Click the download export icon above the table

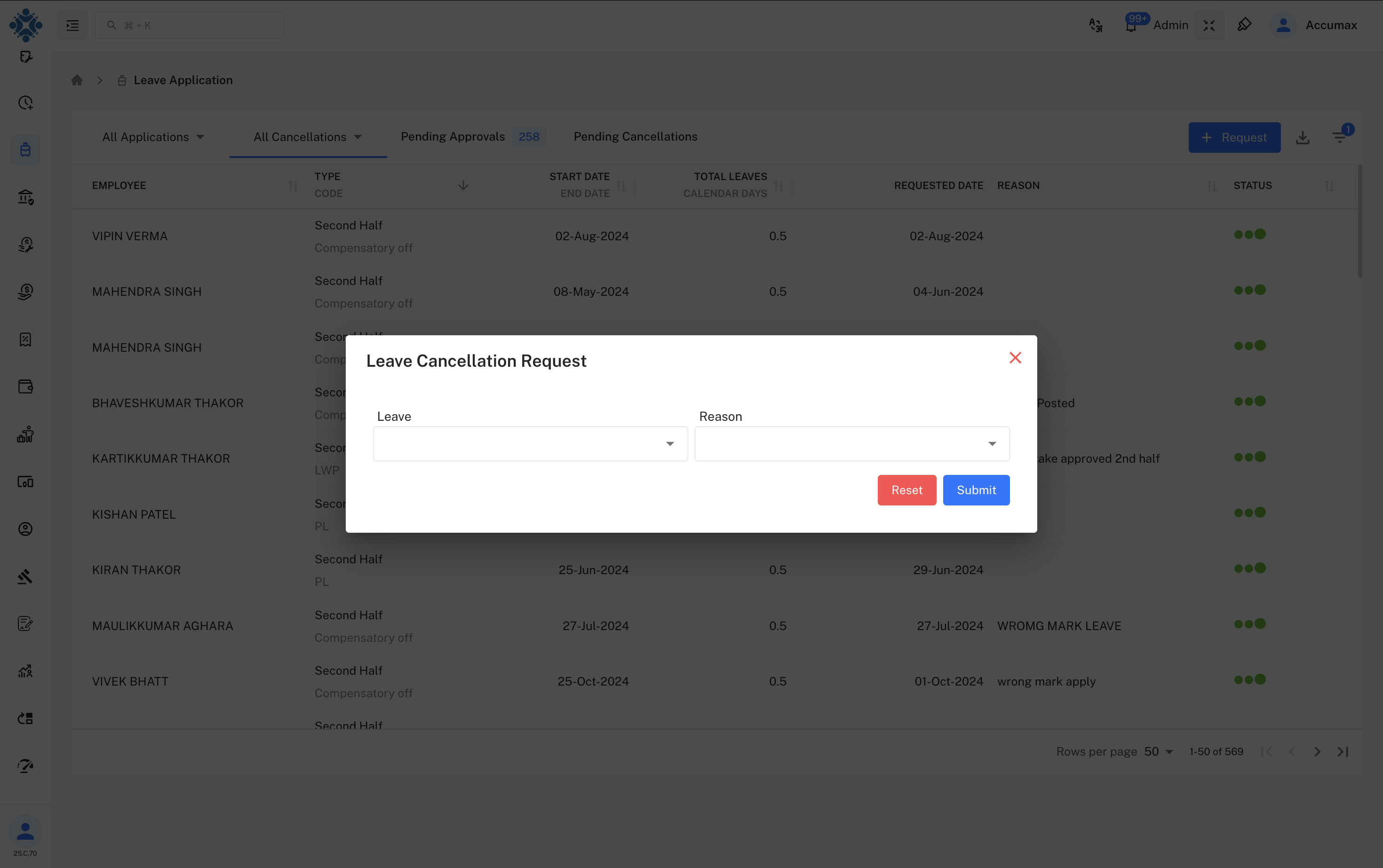click(1303, 137)
